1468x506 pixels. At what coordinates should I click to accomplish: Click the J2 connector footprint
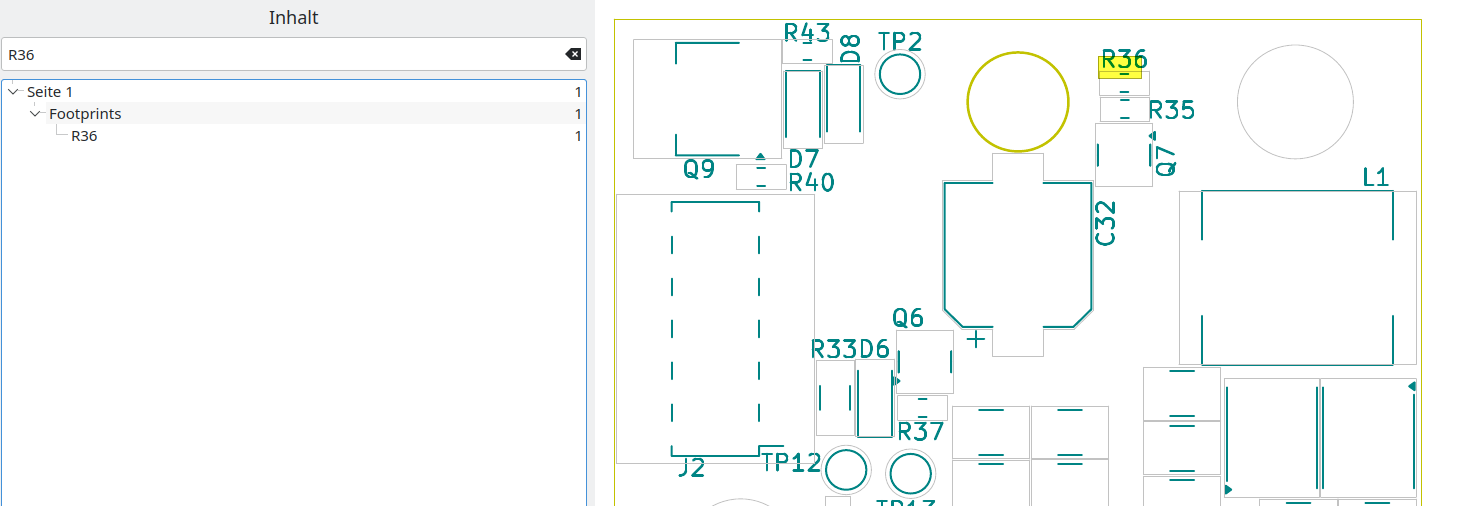pos(715,328)
